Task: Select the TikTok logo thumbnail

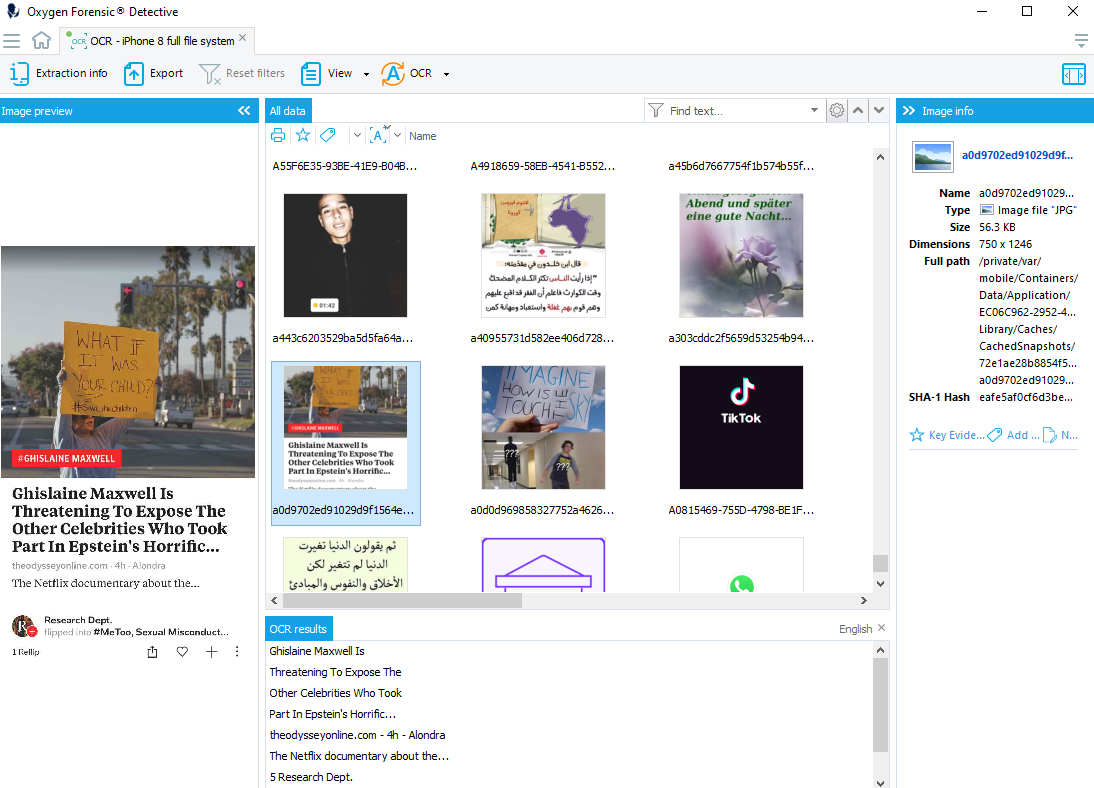Action: 741,427
